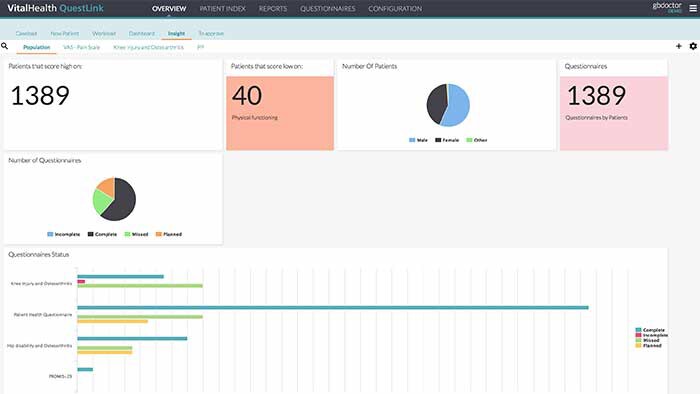Open the hamburger menu at top right
This screenshot has width=700, height=394.
pos(693,8)
